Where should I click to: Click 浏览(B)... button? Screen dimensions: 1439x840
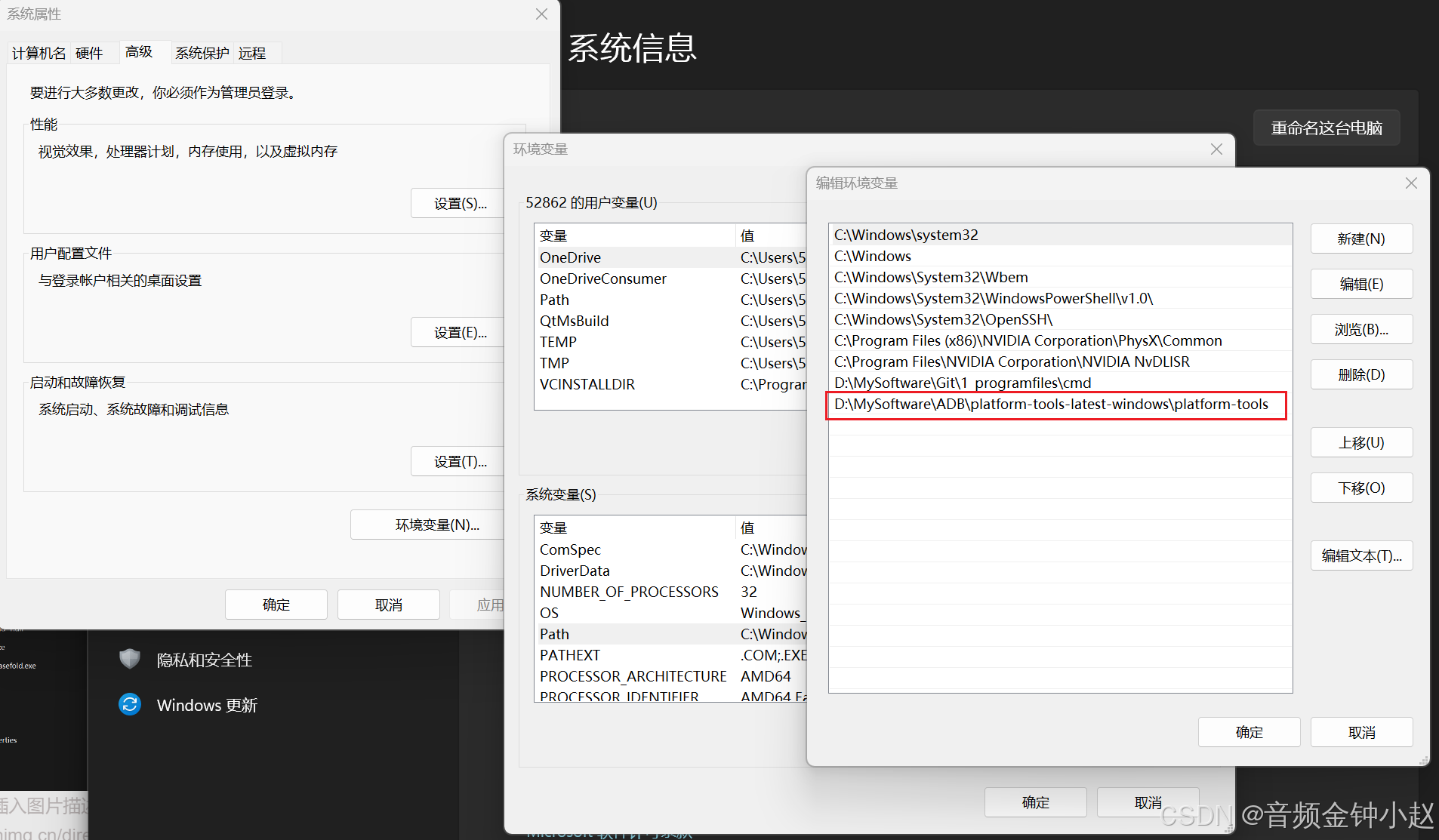[1361, 329]
